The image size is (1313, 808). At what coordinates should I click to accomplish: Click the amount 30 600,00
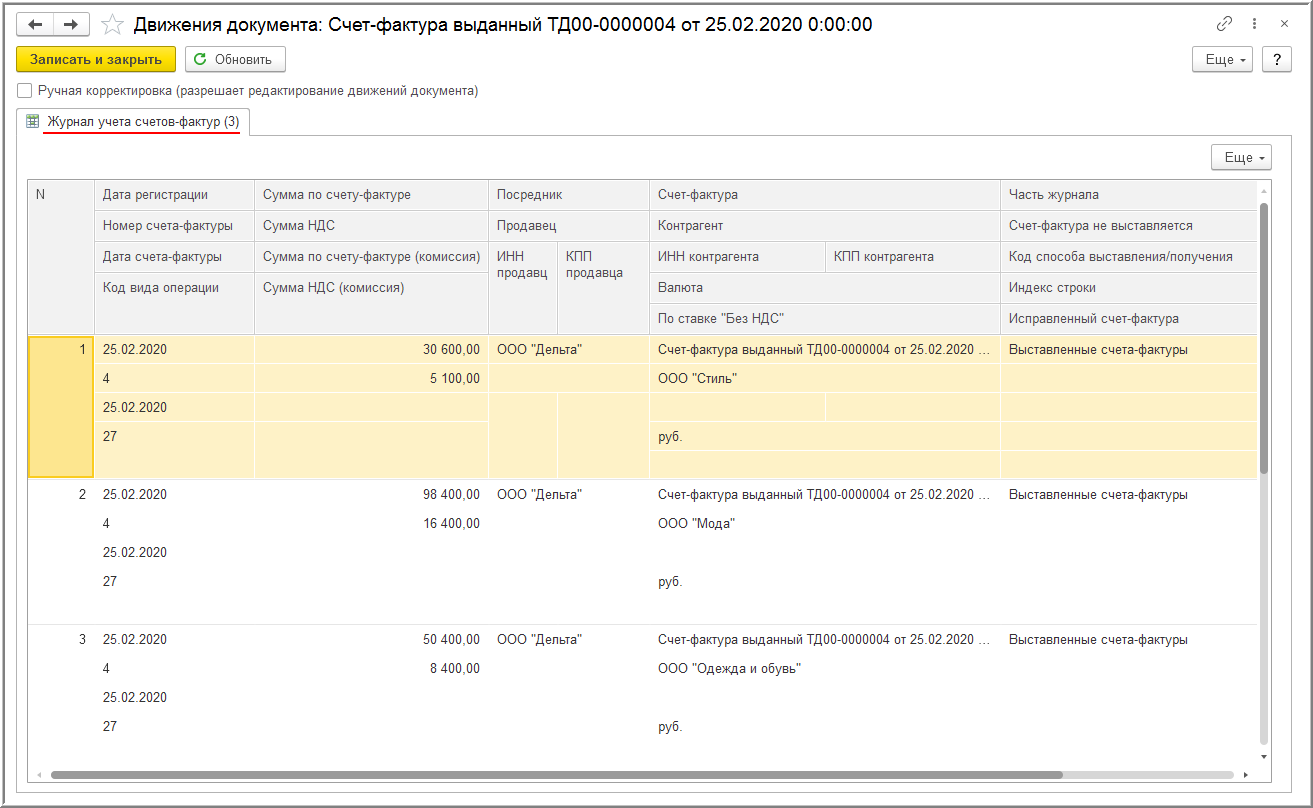(x=451, y=350)
